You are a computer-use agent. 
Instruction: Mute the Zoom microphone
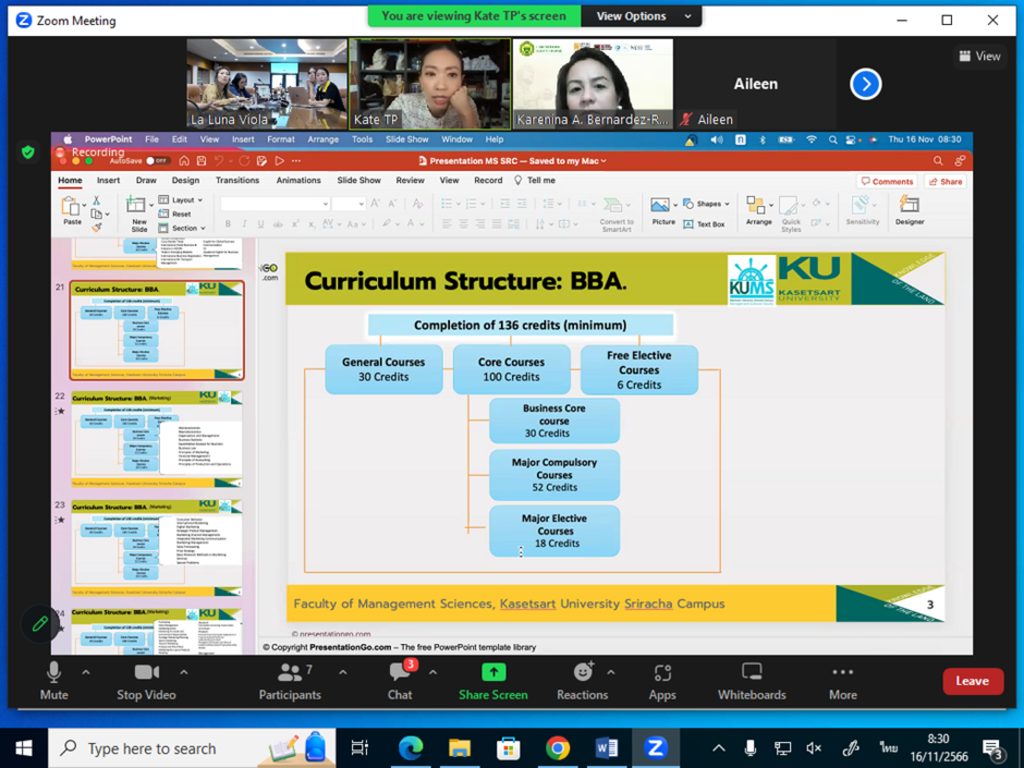click(x=54, y=681)
